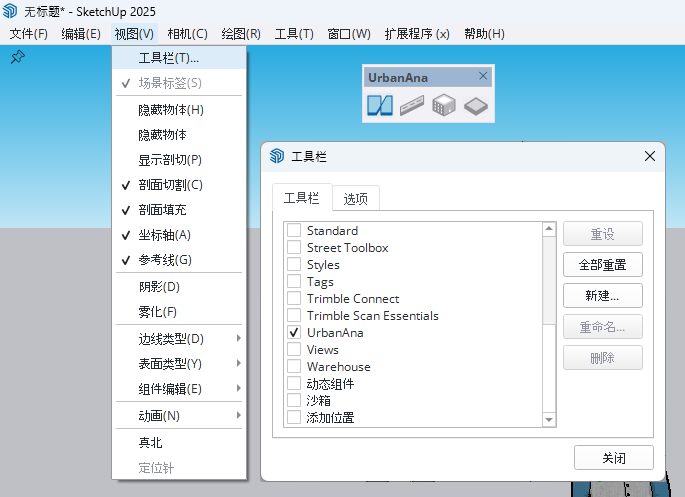Click the road strip icon in UrbanAna toolbar
The height and width of the screenshot is (497, 685).
tap(412, 106)
